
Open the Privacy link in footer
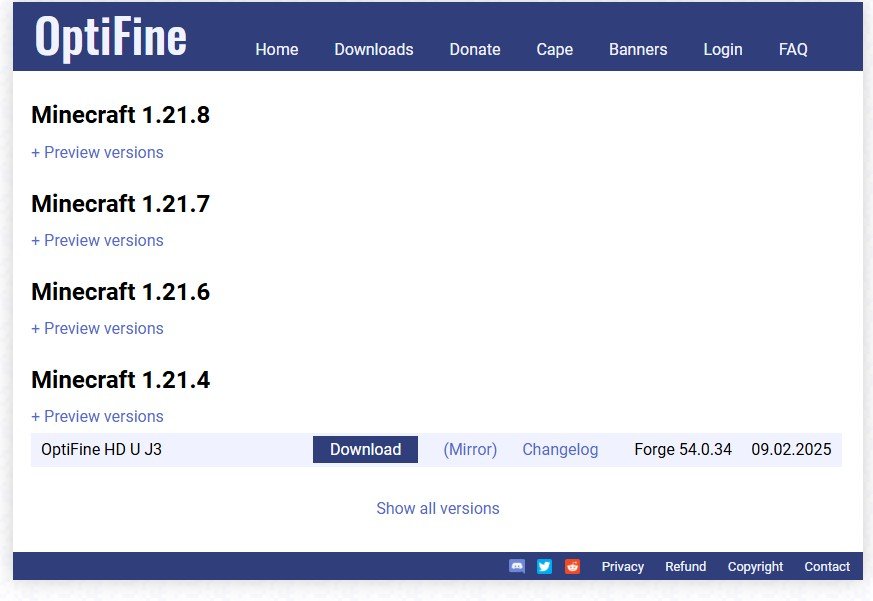click(622, 566)
